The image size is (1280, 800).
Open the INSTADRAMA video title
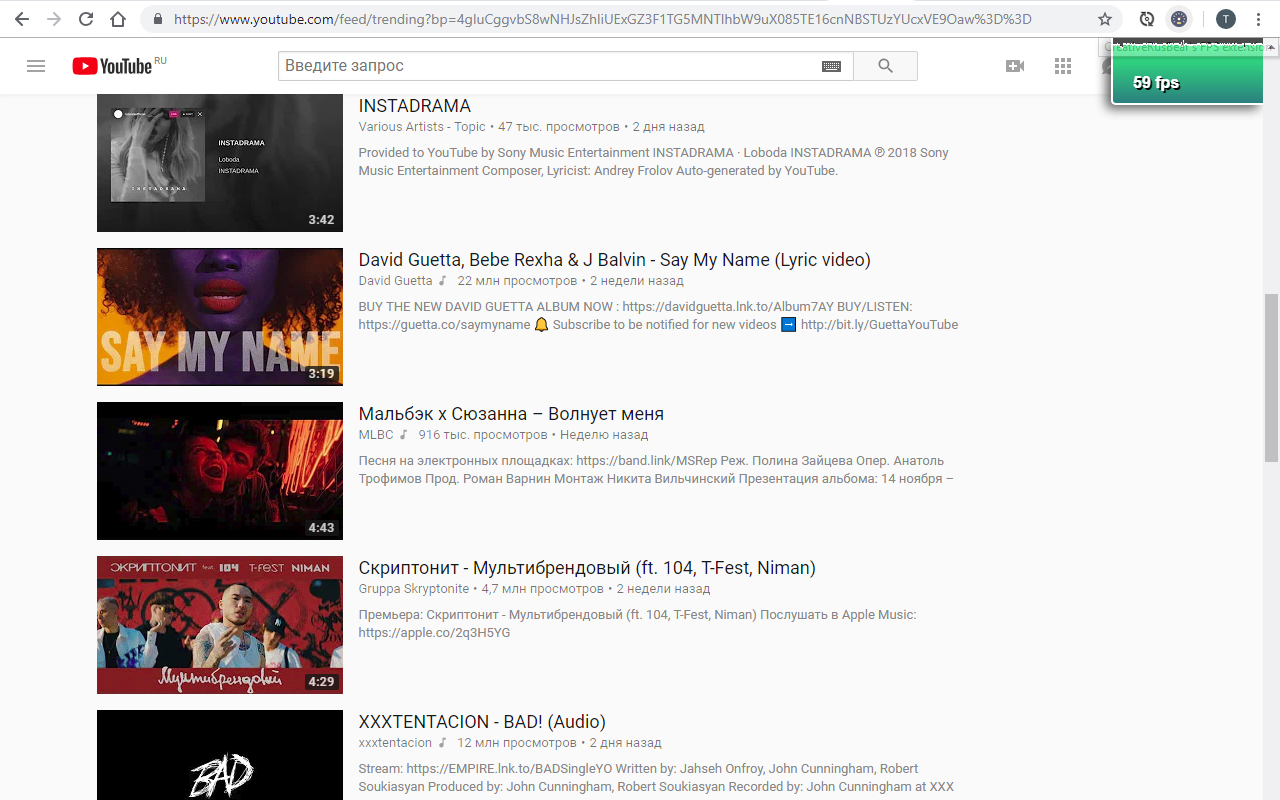click(414, 106)
